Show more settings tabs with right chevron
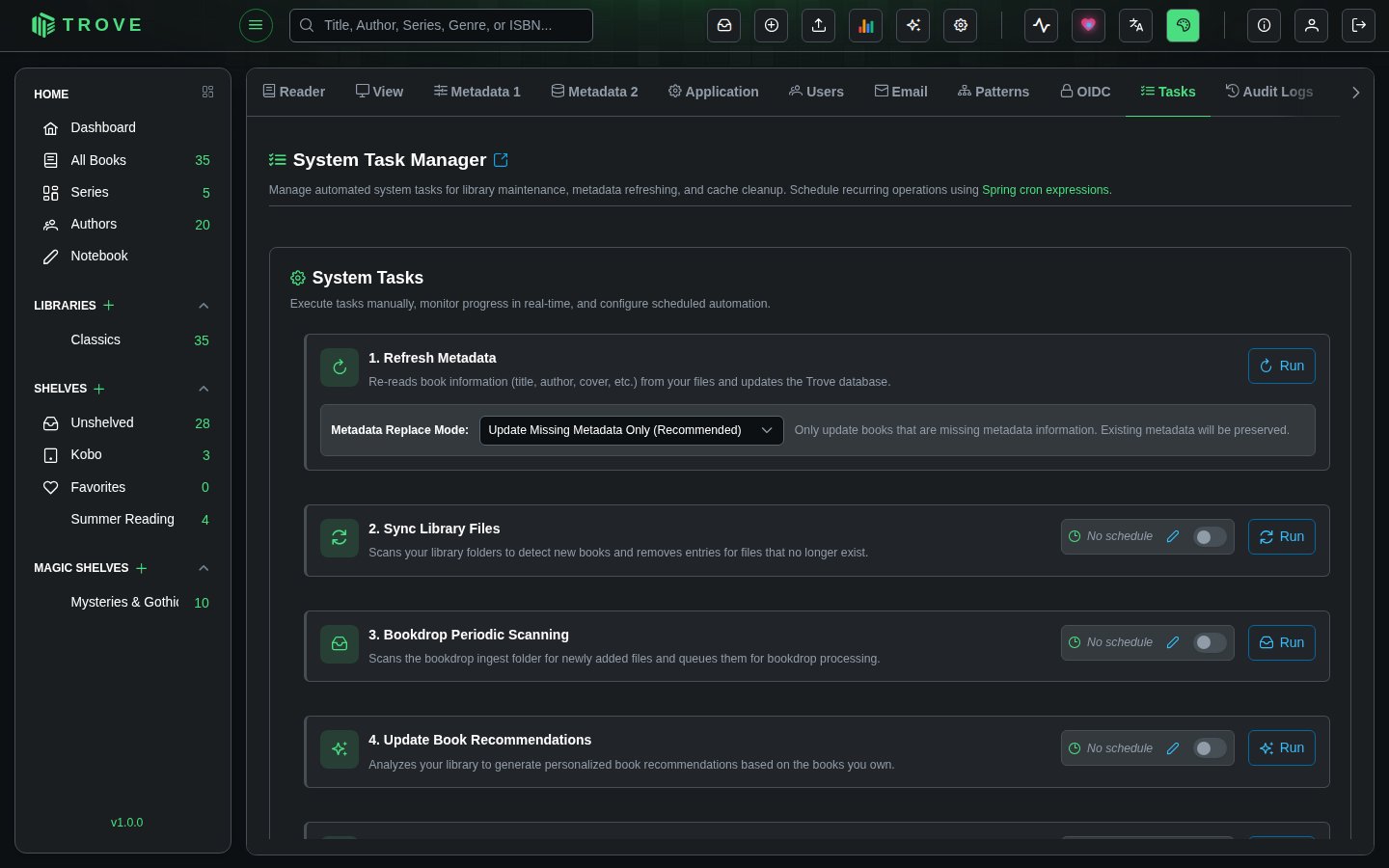The image size is (1389, 868). click(1355, 93)
